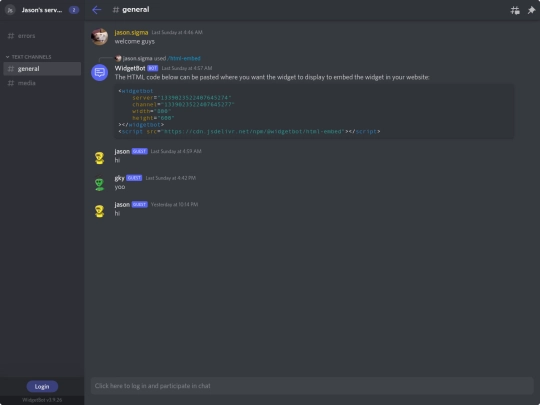Click the WidgetBot v3.9.26 version text
The width and height of the screenshot is (540, 405).
(42, 400)
